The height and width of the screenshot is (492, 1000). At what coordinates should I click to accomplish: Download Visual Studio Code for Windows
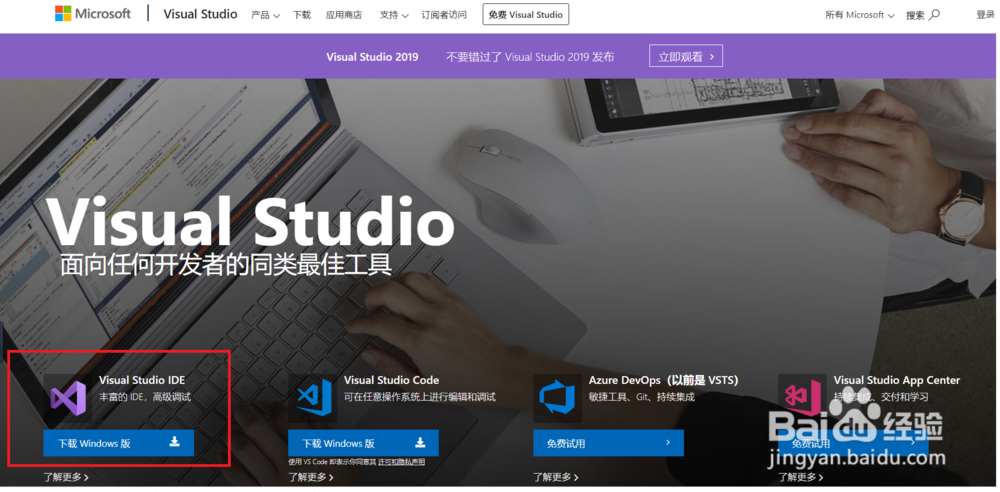pos(364,443)
